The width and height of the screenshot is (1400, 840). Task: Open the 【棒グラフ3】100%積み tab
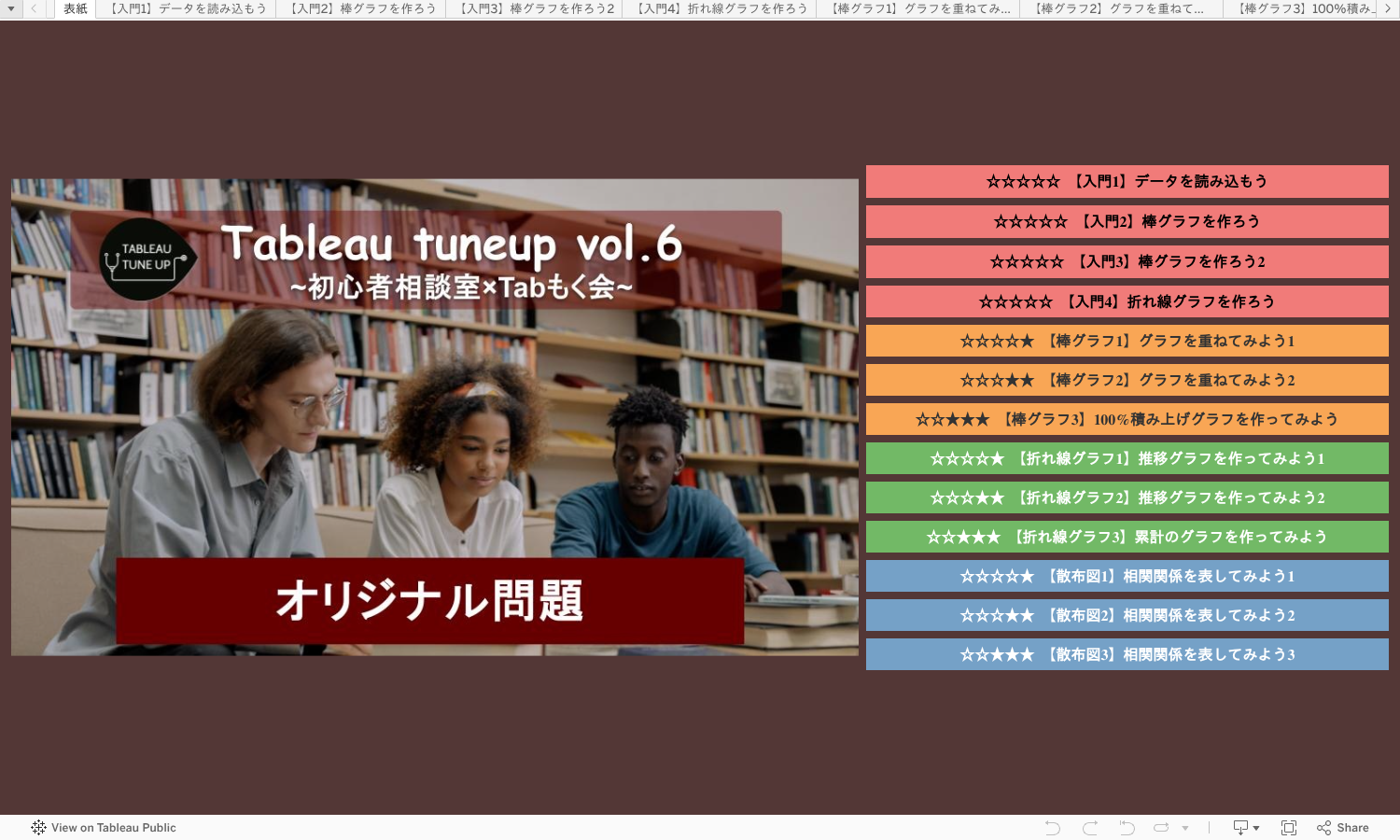point(1303,8)
